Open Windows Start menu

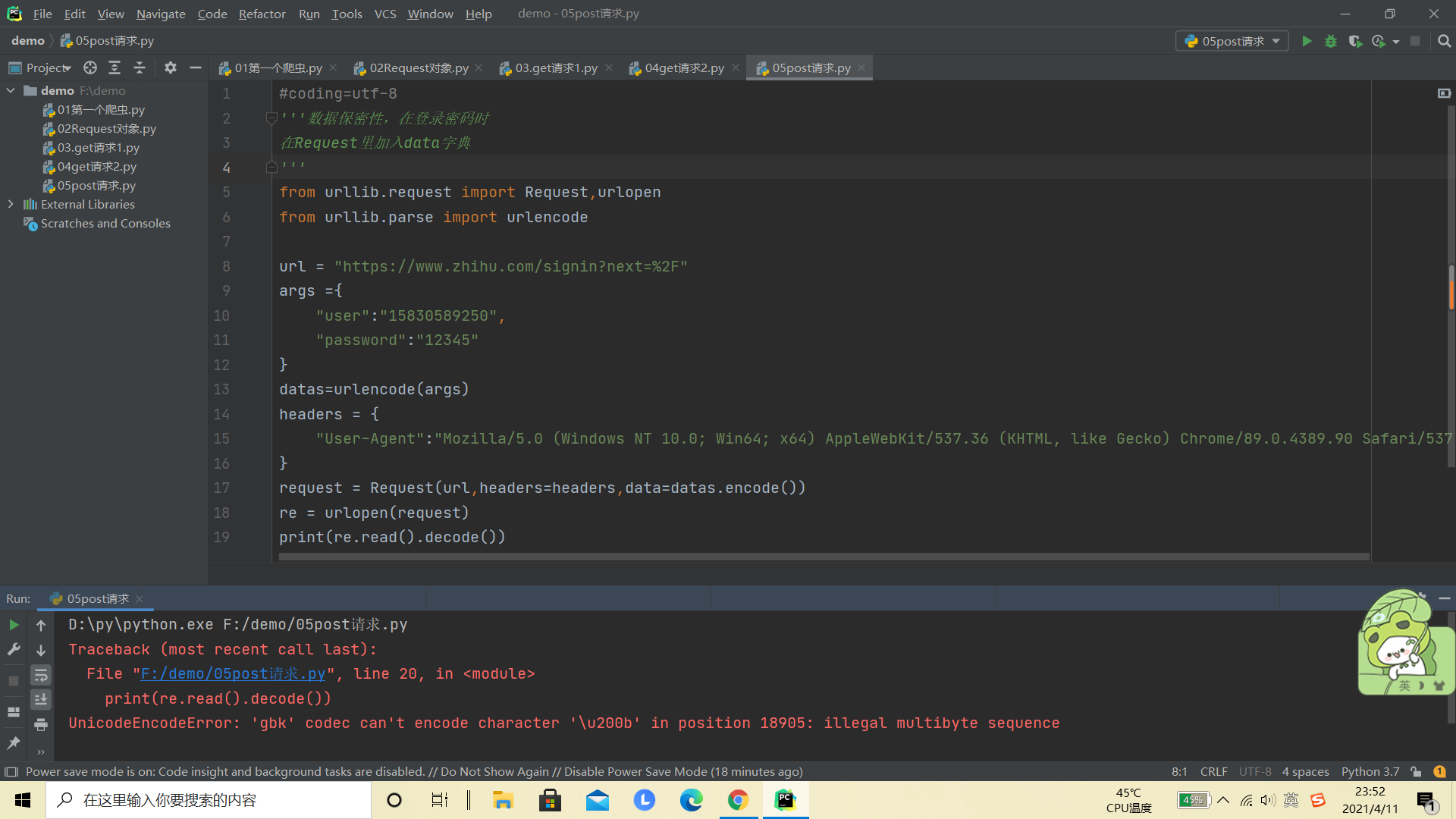coord(23,800)
